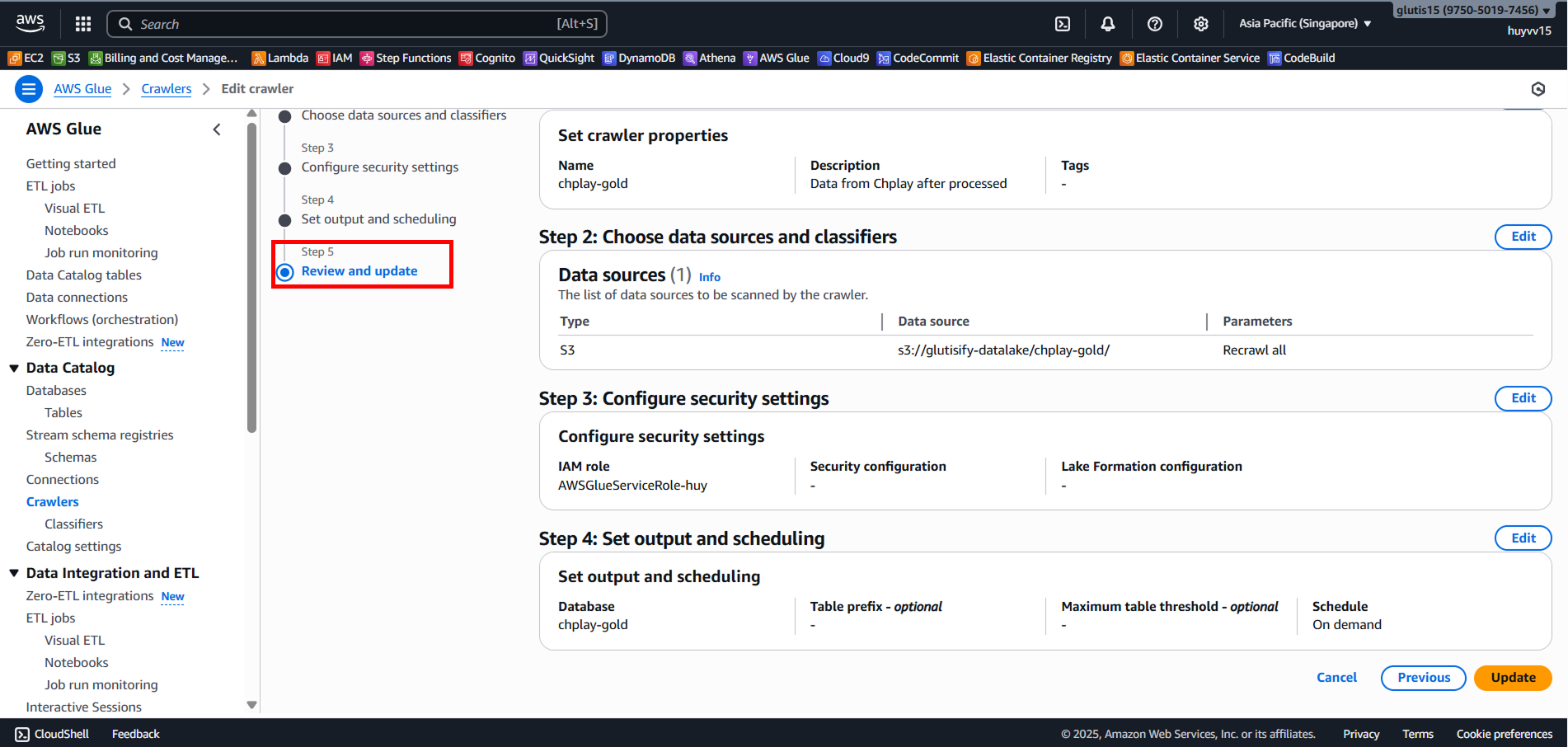Toggle the hamburger navigation menu
Screen dimensions: 1568x747
coord(29,89)
